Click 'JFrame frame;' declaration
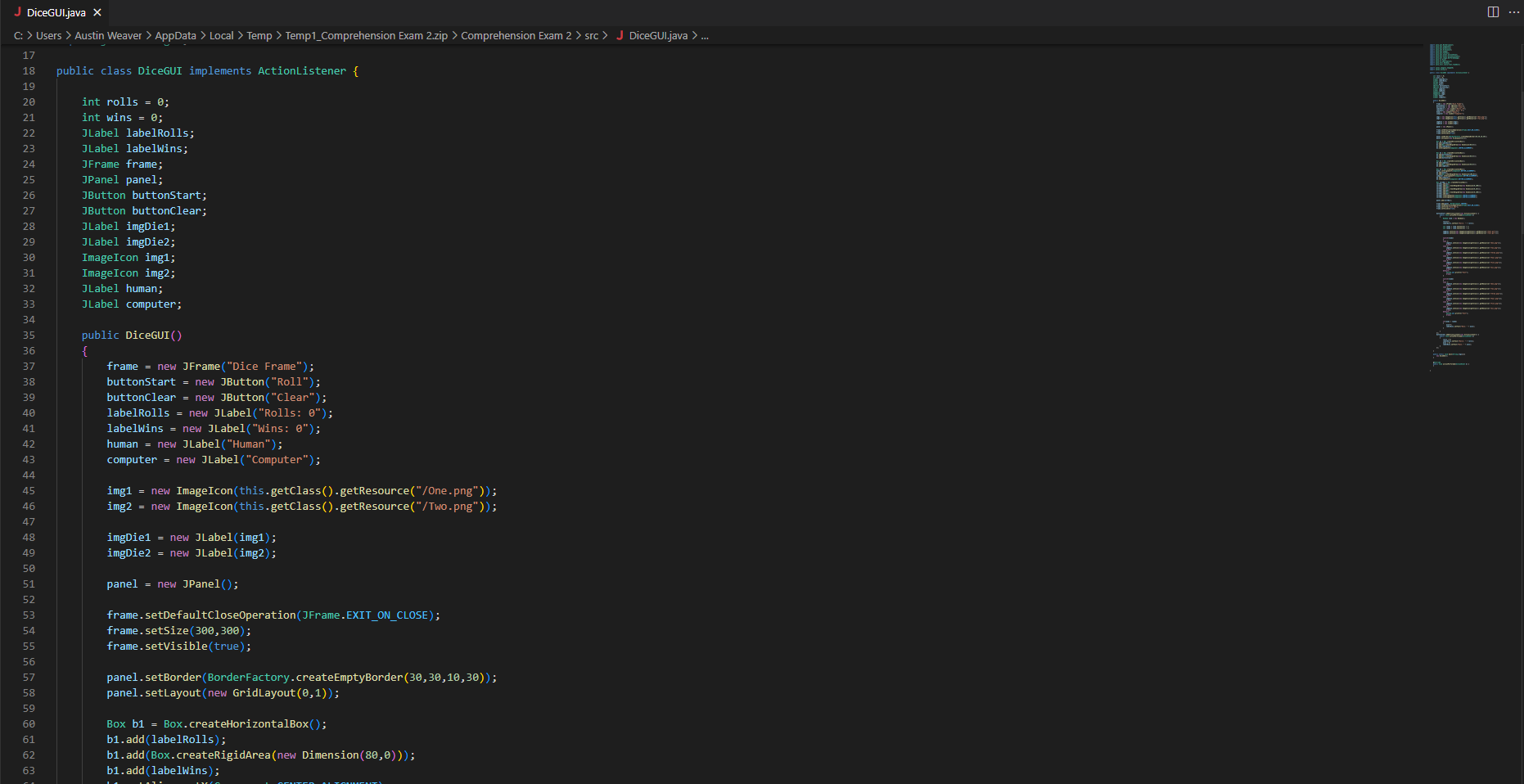 (122, 164)
